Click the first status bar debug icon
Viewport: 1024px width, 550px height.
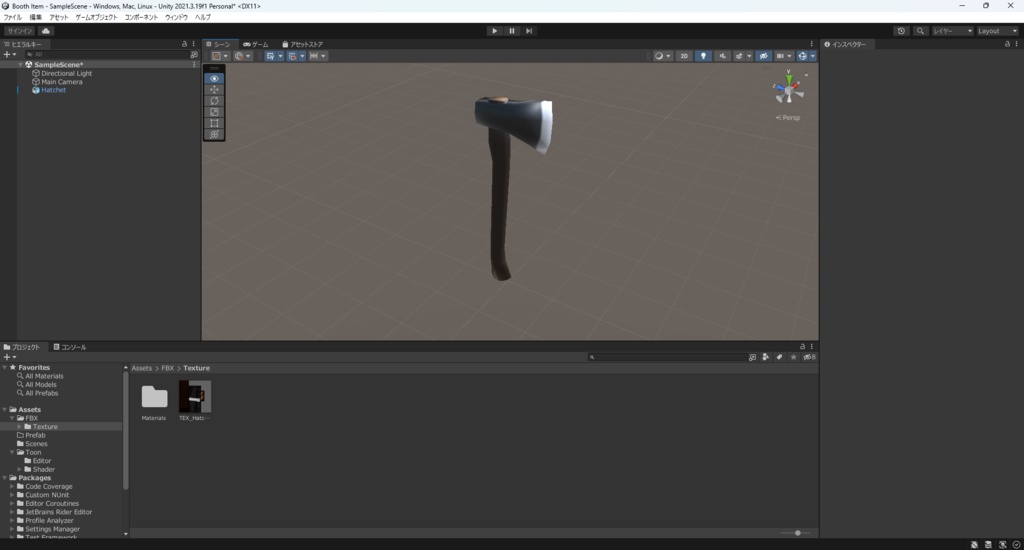[x=974, y=544]
